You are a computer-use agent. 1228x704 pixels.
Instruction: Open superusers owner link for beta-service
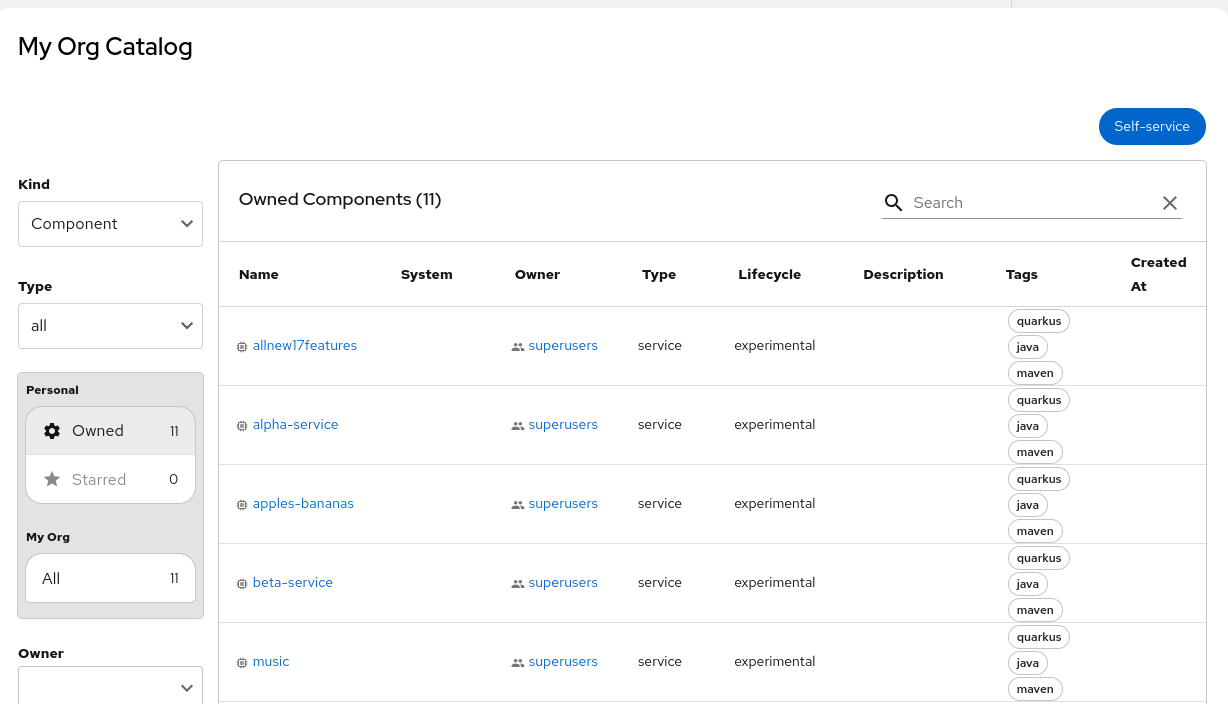coord(563,583)
